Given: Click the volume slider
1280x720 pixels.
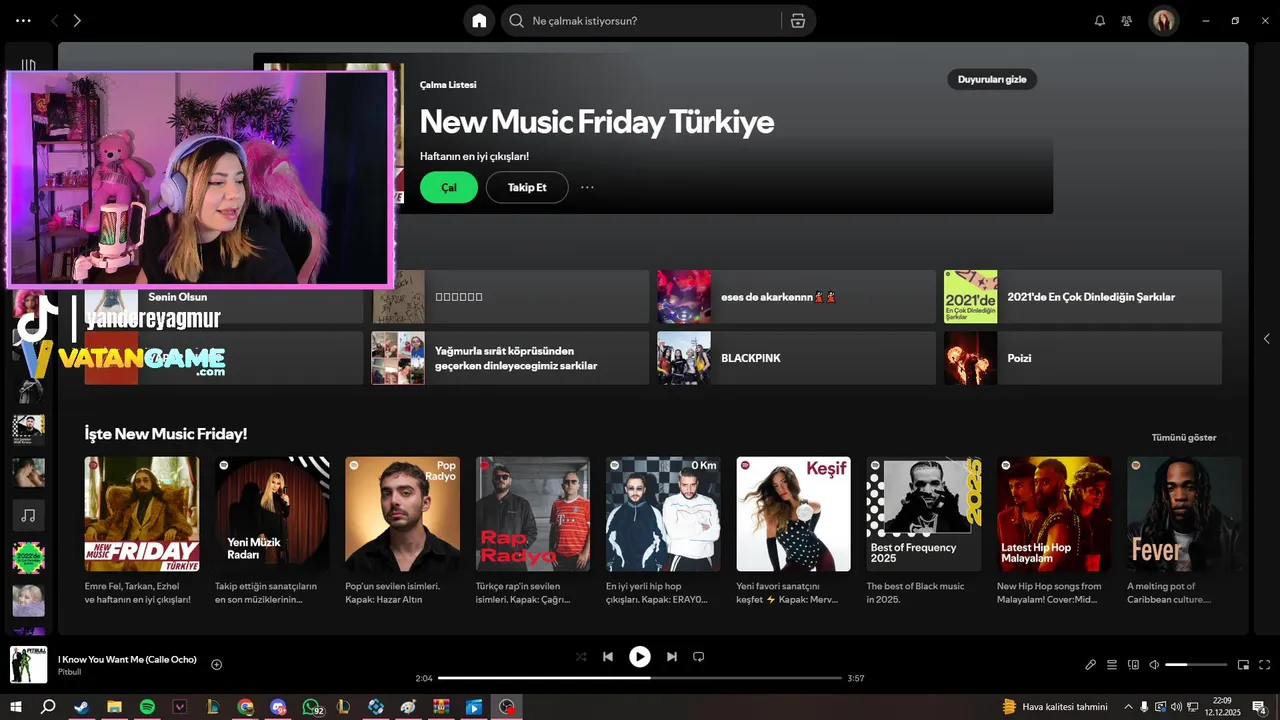Looking at the screenshot, I should click(1196, 664).
